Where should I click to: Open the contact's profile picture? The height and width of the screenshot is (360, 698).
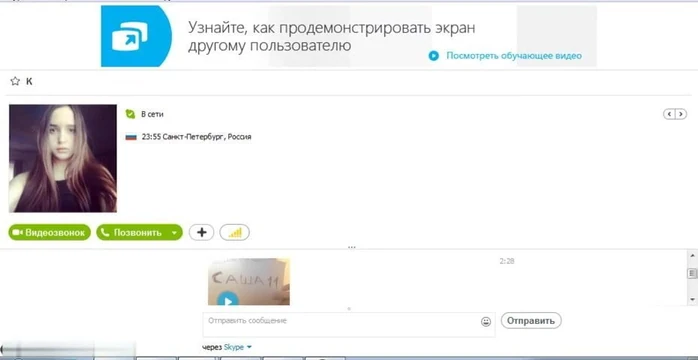coord(63,158)
